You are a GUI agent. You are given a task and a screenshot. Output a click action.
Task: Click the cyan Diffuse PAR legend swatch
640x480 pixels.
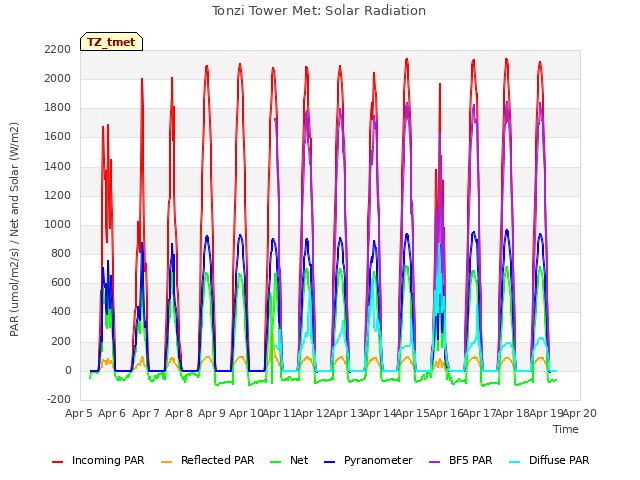(515, 462)
